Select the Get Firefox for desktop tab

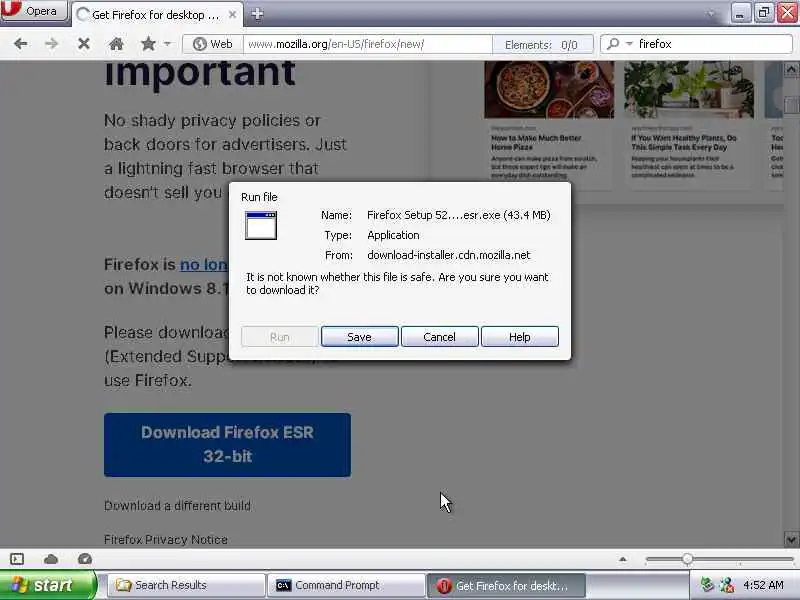coord(155,15)
